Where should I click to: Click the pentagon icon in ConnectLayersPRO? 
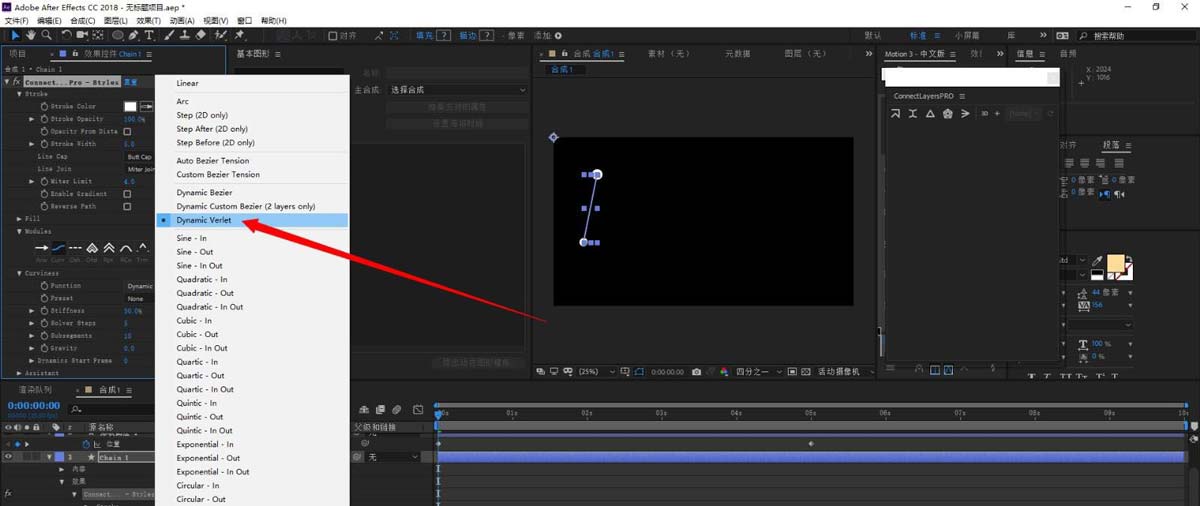[947, 114]
